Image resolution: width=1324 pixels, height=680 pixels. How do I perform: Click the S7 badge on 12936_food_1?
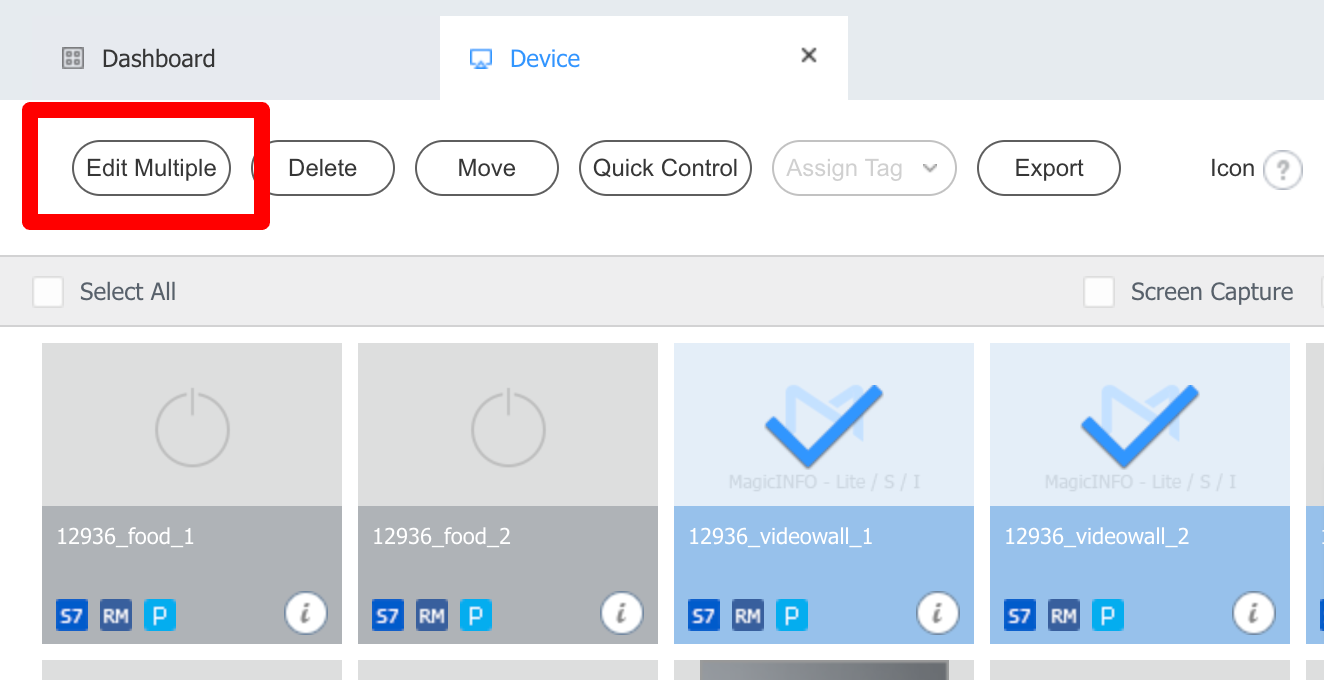71,615
